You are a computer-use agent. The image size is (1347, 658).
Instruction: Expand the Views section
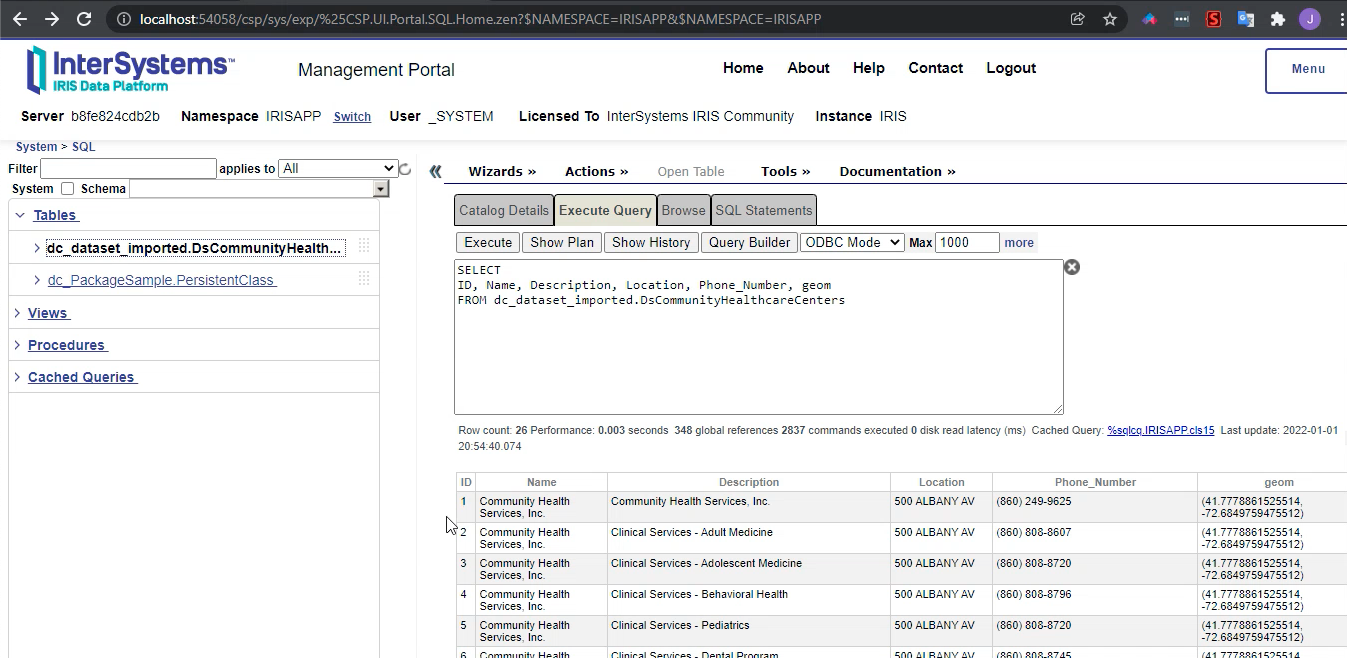[x=17, y=313]
